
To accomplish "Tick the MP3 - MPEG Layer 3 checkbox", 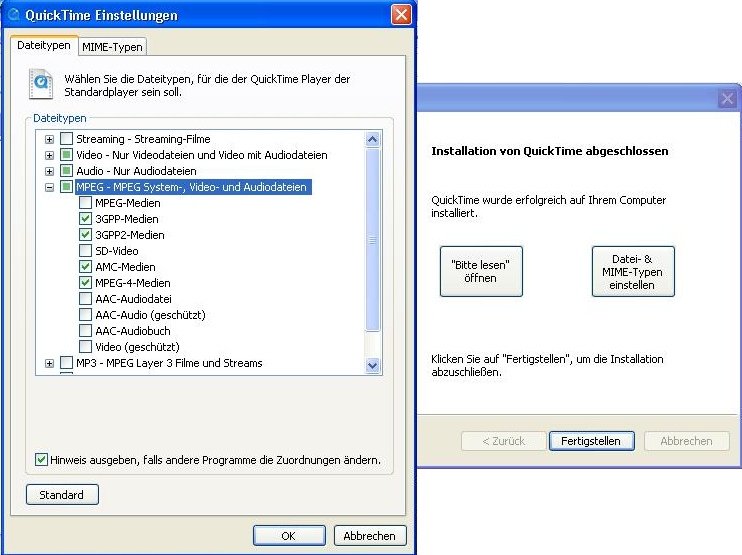I will click(x=66, y=363).
